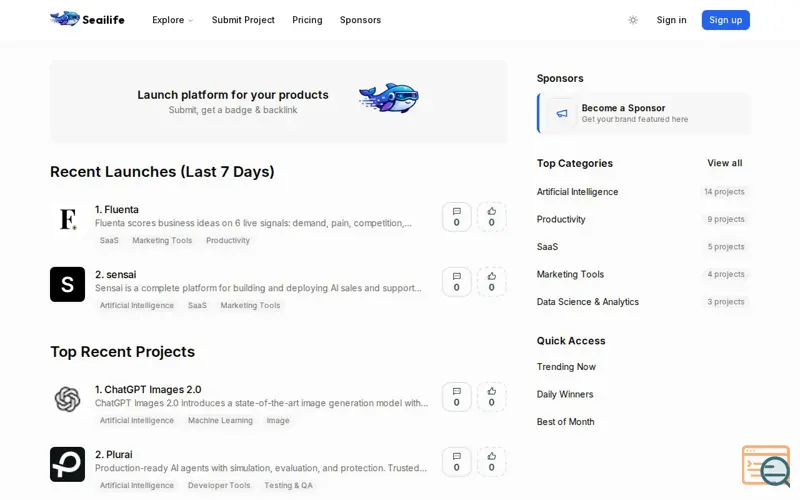Screen dimensions: 800x500
Task: Open the Sponsors nav link
Action: coord(360,20)
